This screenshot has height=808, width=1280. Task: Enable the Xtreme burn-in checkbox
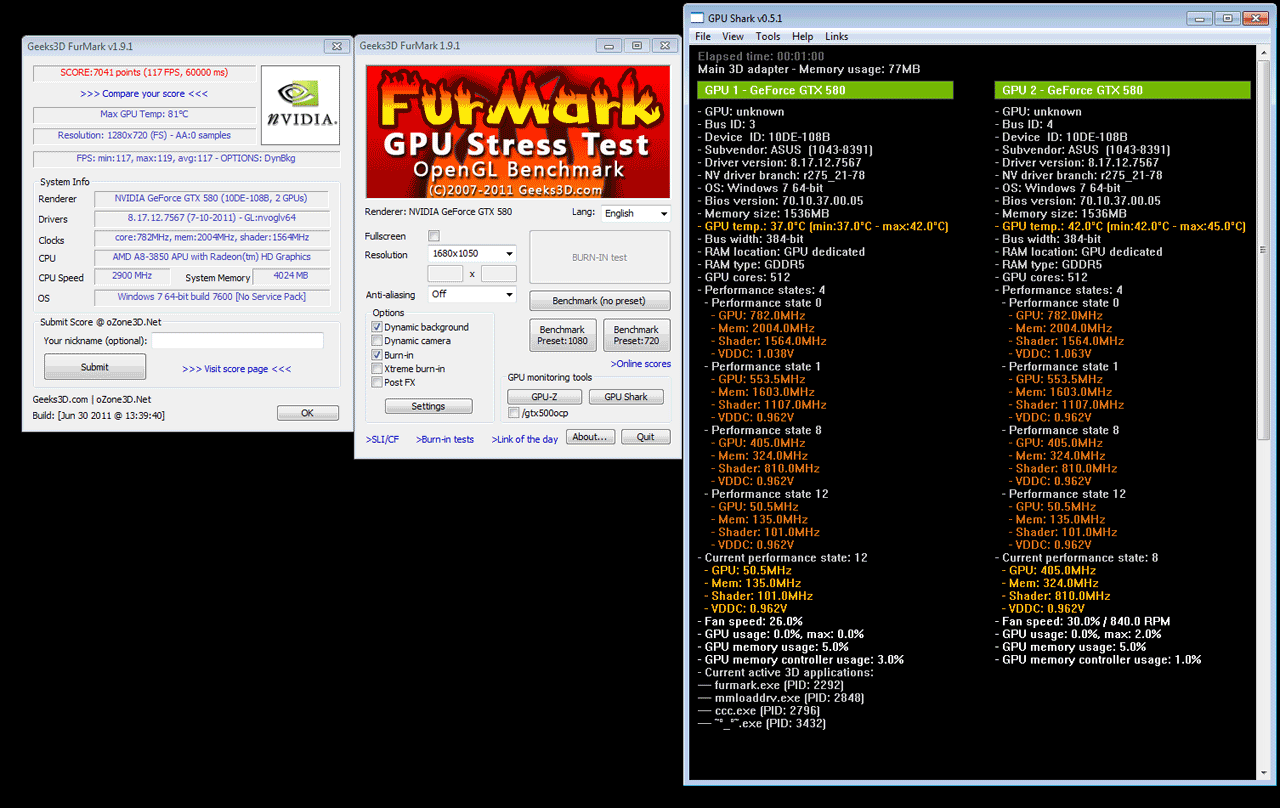tap(377, 369)
